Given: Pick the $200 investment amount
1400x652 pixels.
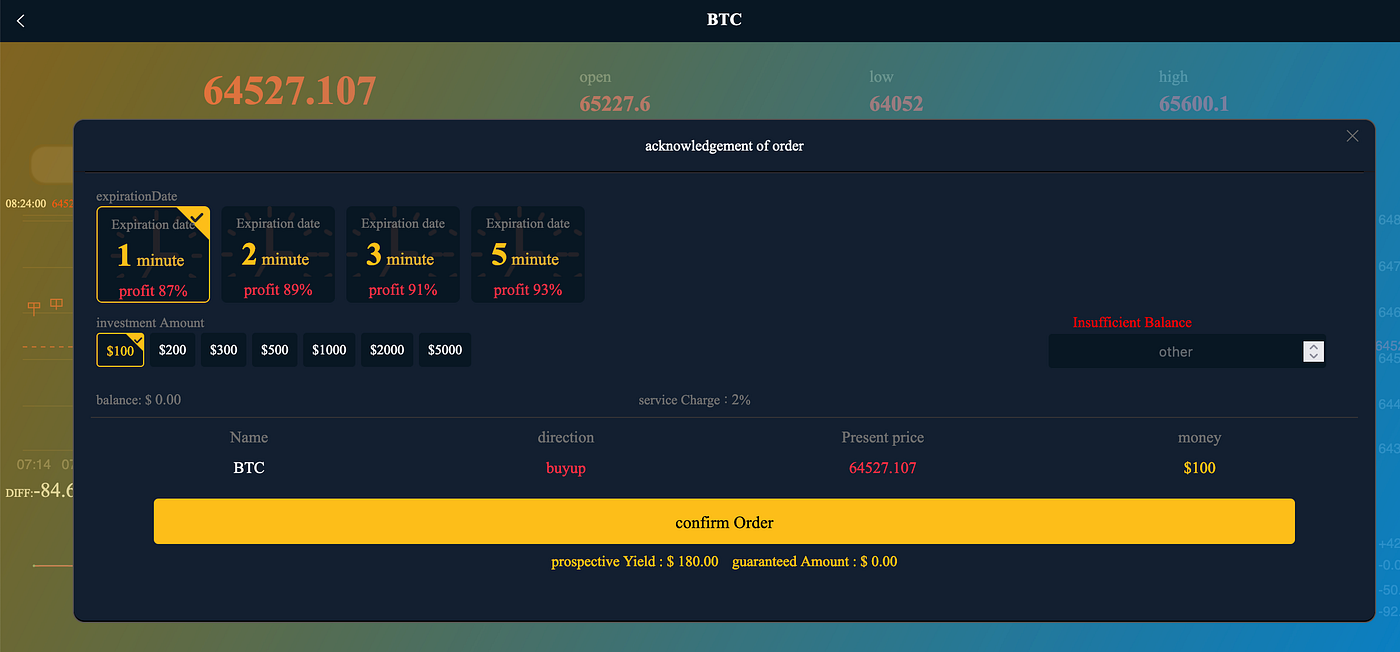Looking at the screenshot, I should pos(172,350).
